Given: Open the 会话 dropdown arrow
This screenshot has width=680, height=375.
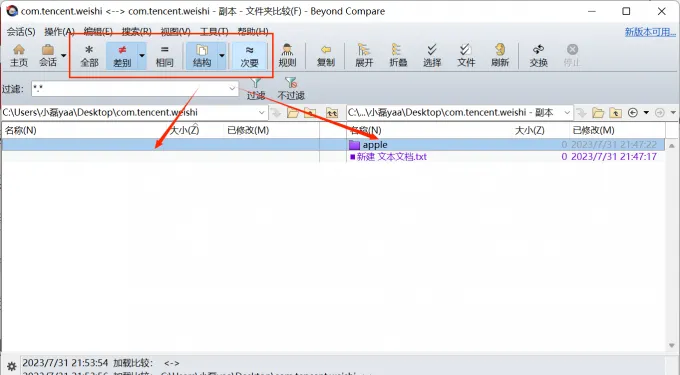Looking at the screenshot, I should click(x=64, y=55).
